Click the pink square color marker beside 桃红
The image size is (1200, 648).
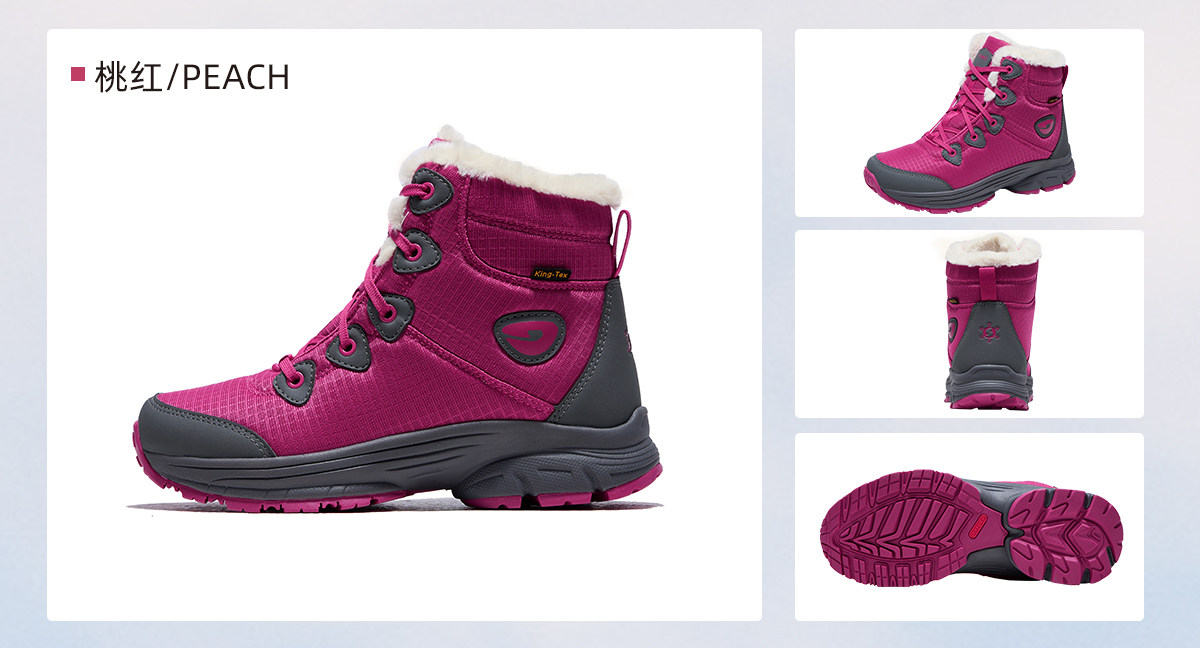pyautogui.click(x=78, y=75)
